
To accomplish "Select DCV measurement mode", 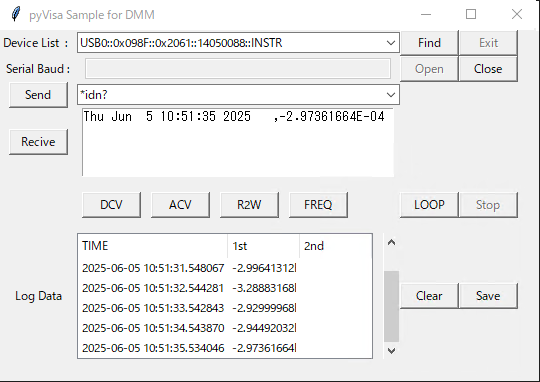I will tap(111, 205).
